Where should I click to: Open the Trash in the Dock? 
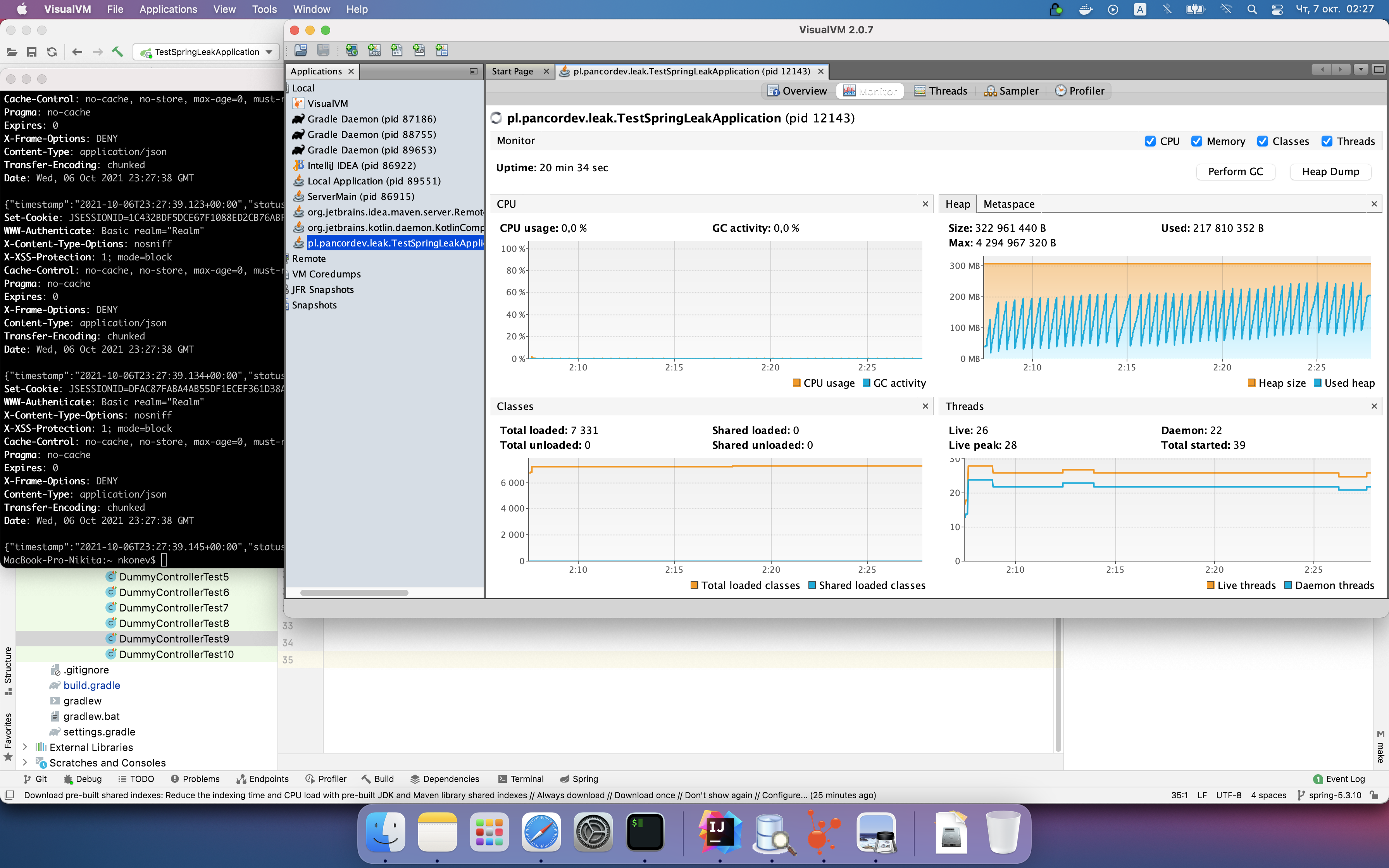click(x=1003, y=832)
